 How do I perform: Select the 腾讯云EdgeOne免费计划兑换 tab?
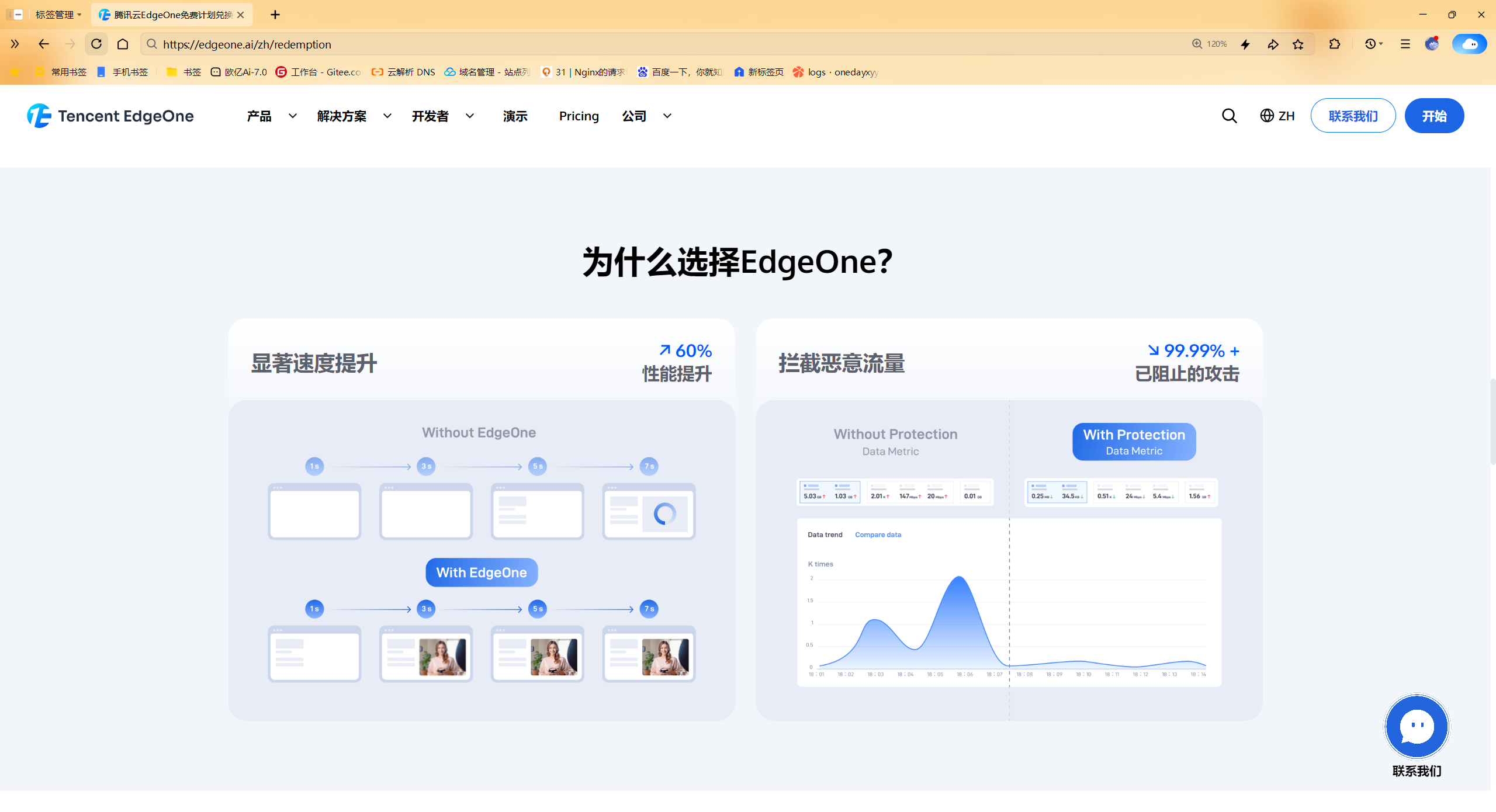(171, 15)
